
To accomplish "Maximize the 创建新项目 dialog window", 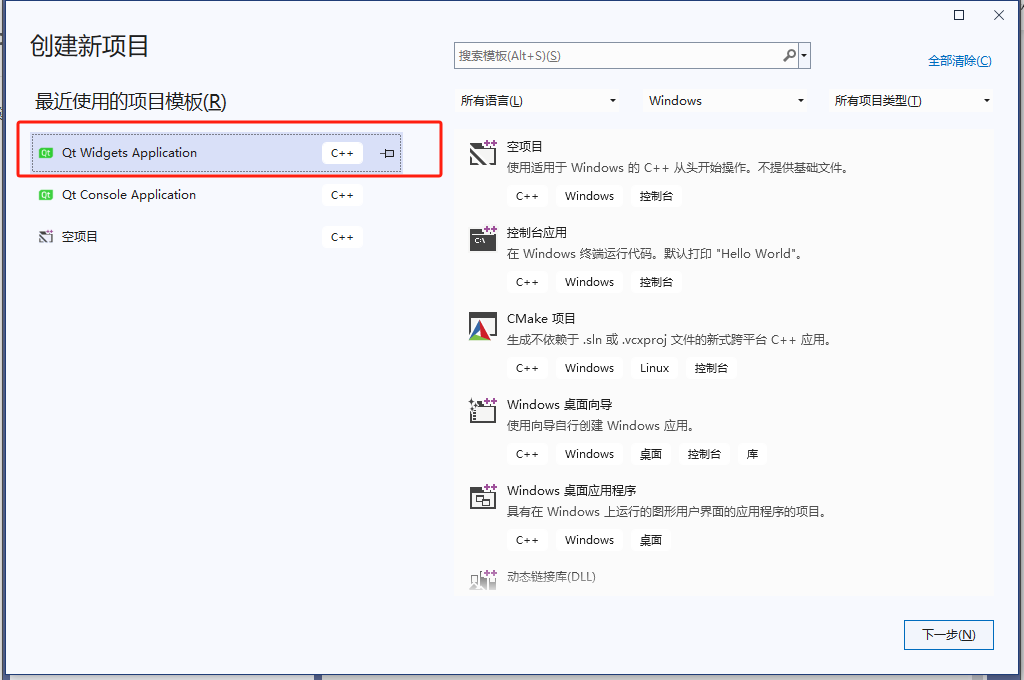I will tap(959, 15).
